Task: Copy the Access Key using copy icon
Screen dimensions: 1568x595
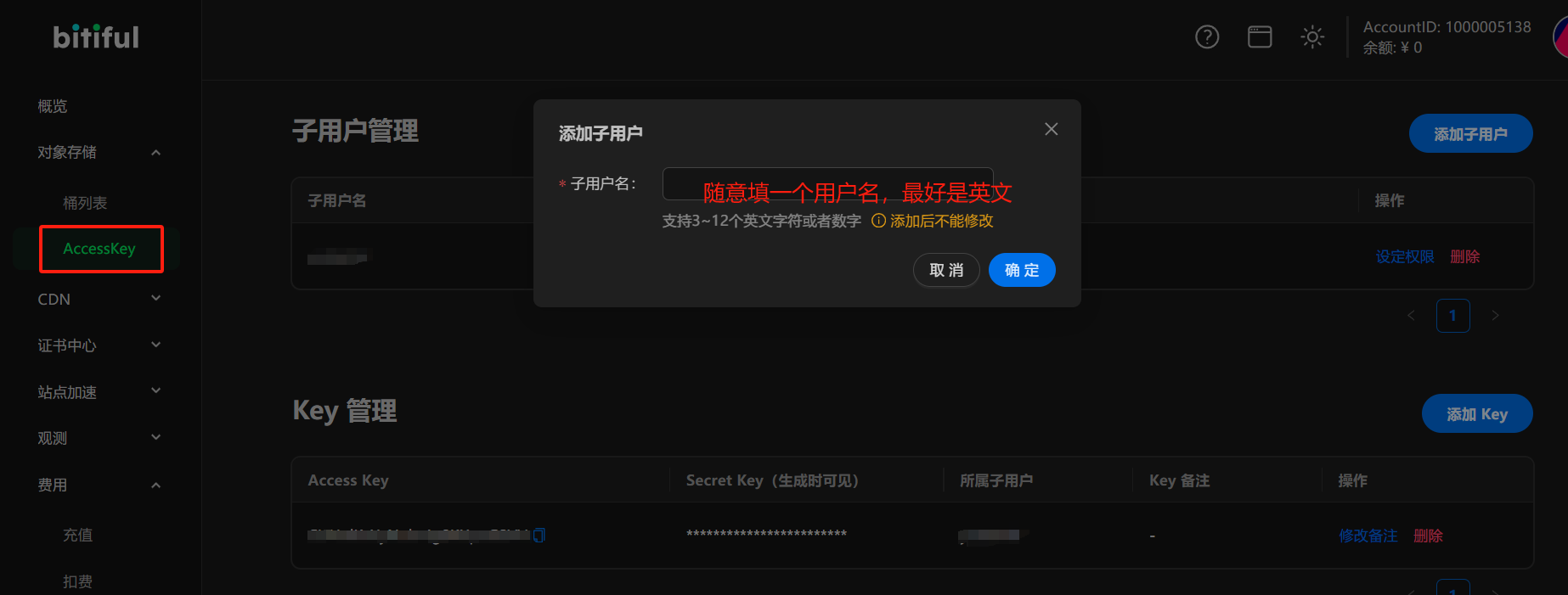Action: tap(539, 535)
